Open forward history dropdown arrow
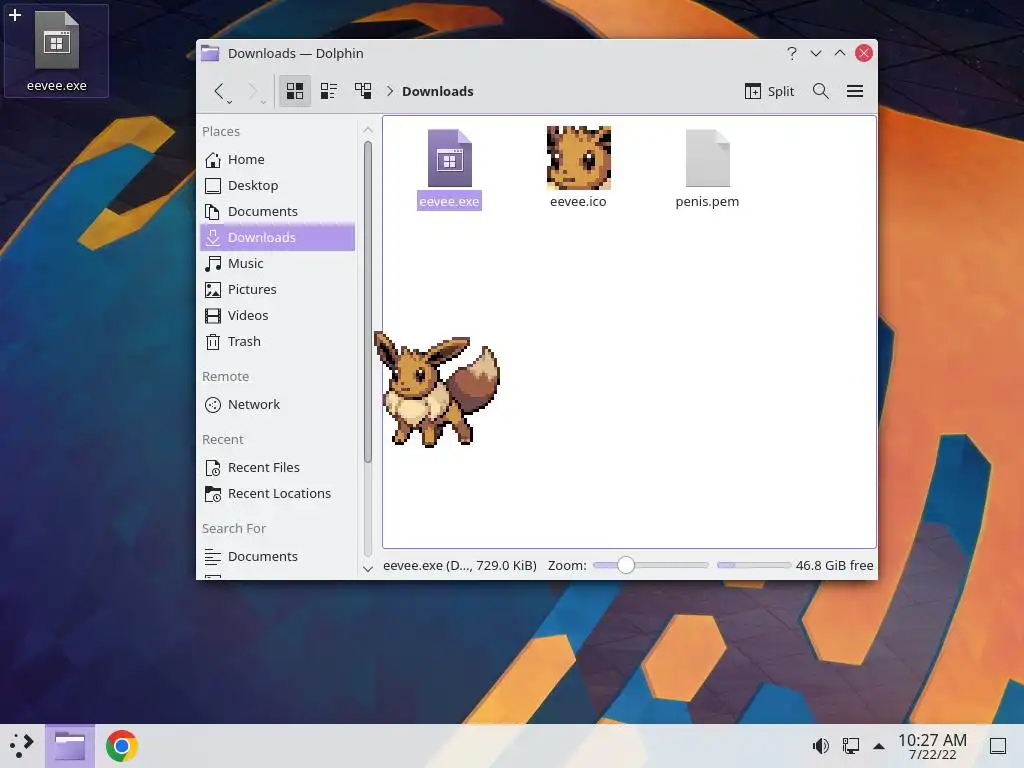1024x768 pixels. [263, 102]
